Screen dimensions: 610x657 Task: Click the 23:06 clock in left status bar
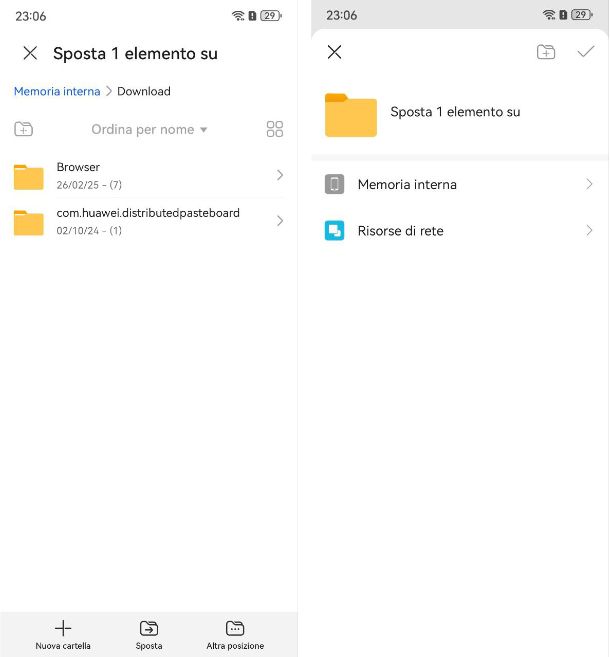(31, 16)
